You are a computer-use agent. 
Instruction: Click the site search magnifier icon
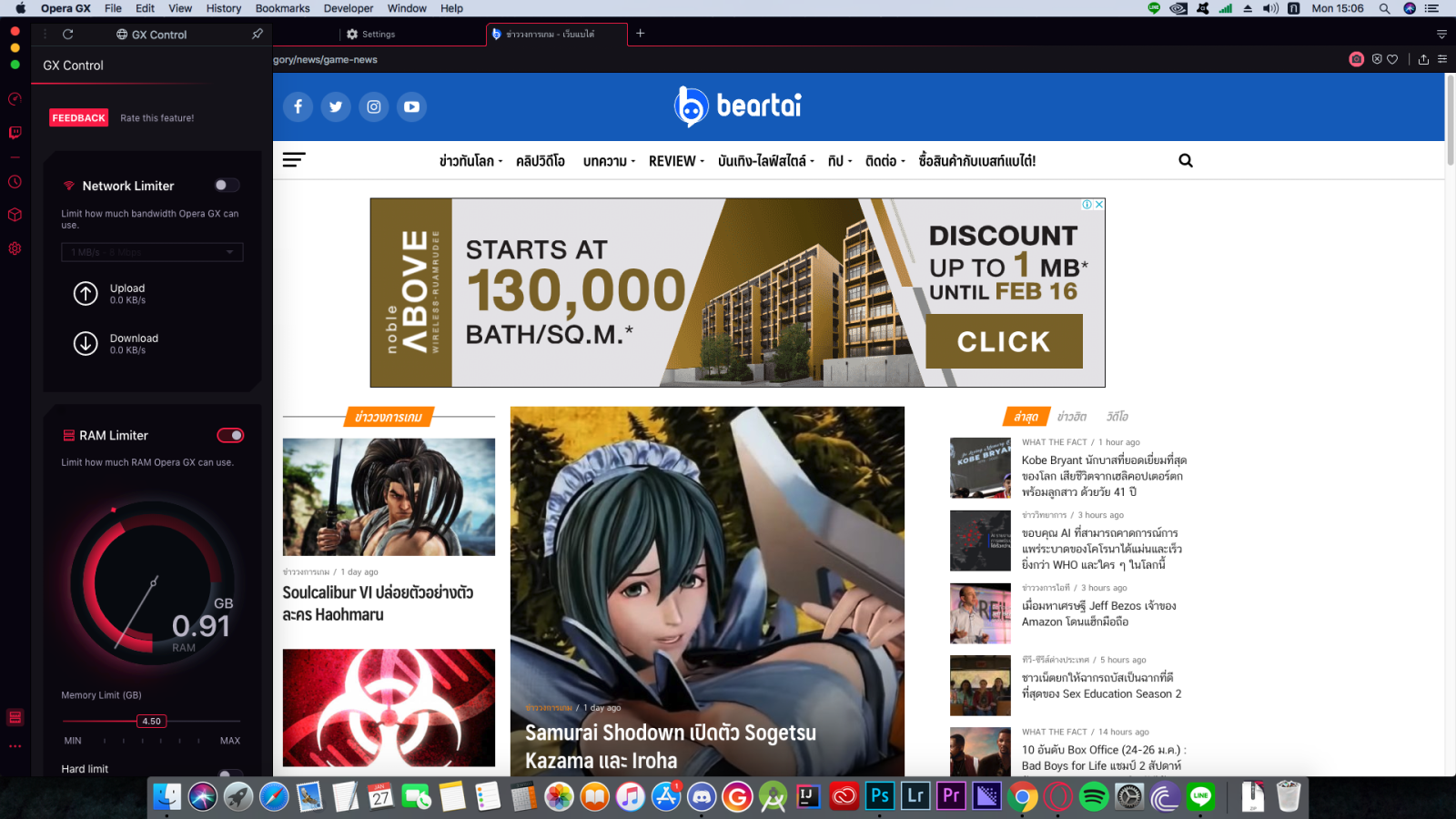pos(1185,160)
